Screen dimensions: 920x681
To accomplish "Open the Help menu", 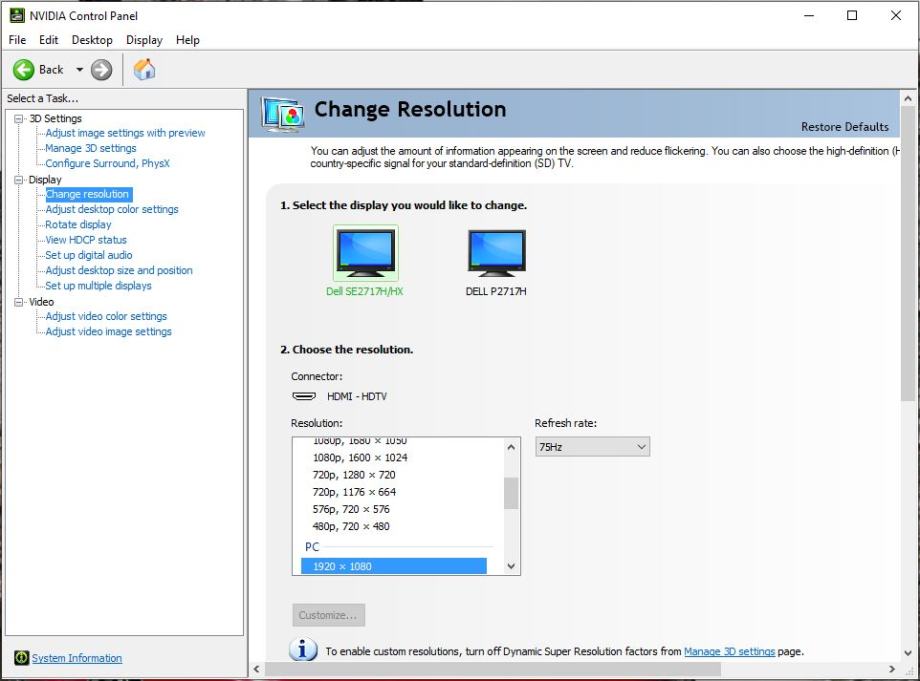I will pyautogui.click(x=187, y=40).
